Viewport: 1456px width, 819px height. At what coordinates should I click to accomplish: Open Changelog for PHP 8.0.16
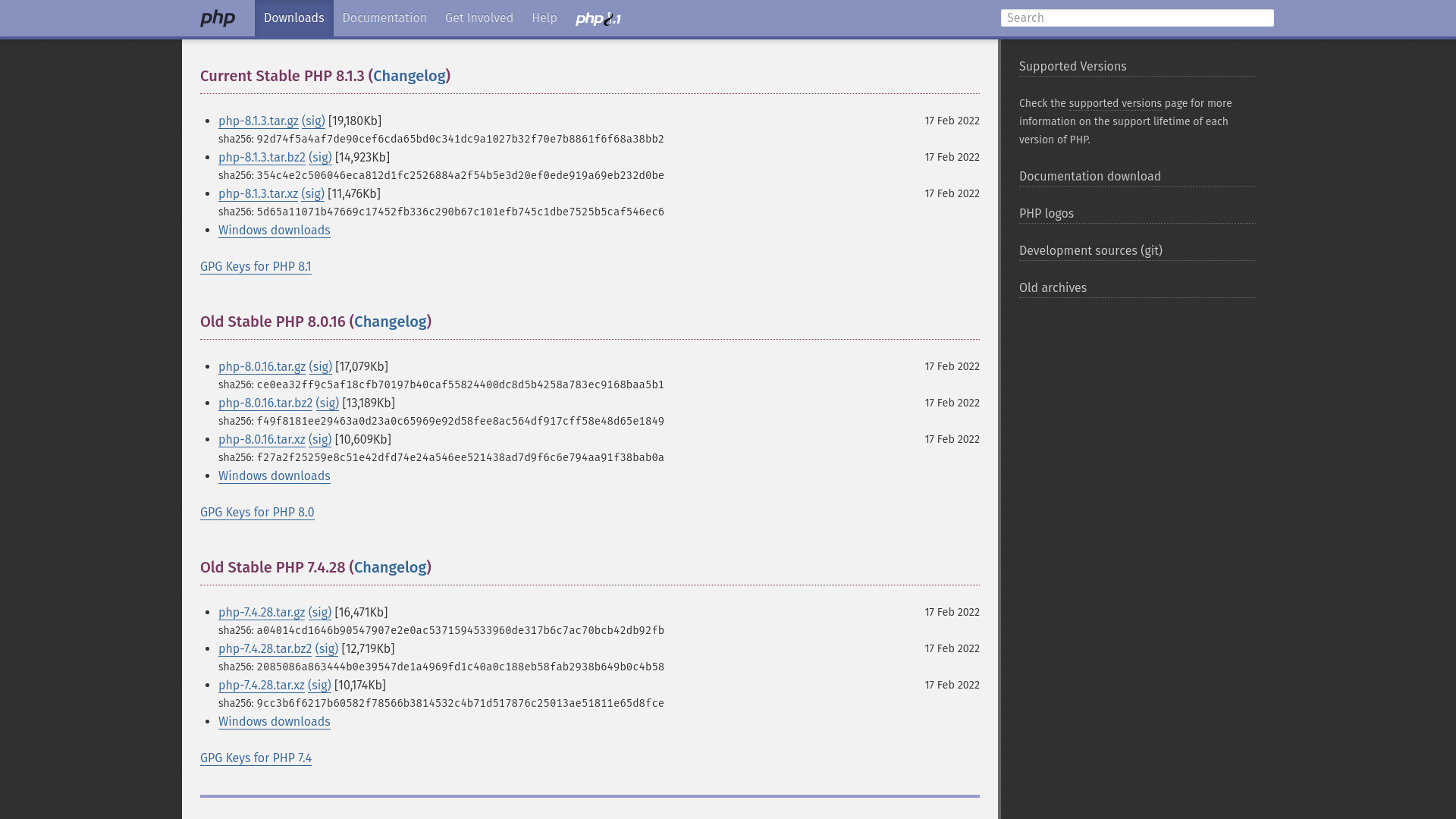pos(391,322)
